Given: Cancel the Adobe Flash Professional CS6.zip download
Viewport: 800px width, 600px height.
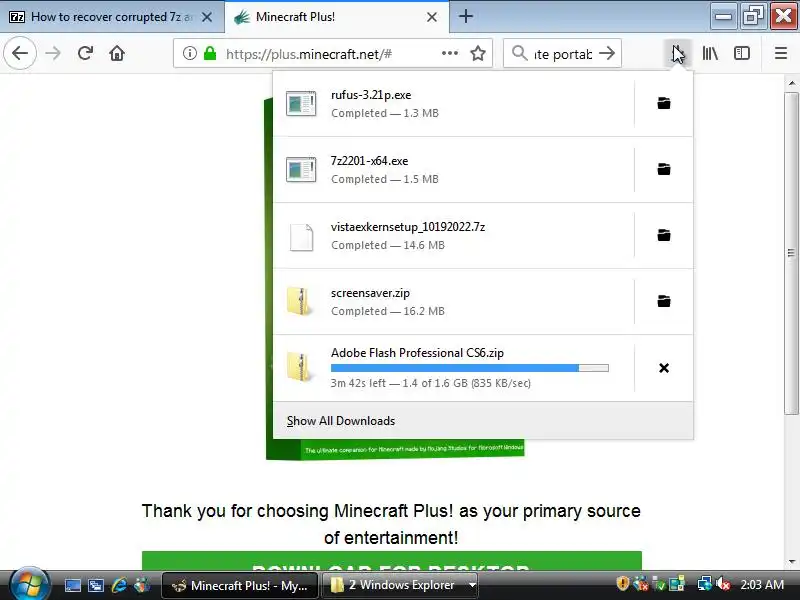Looking at the screenshot, I should 664,368.
